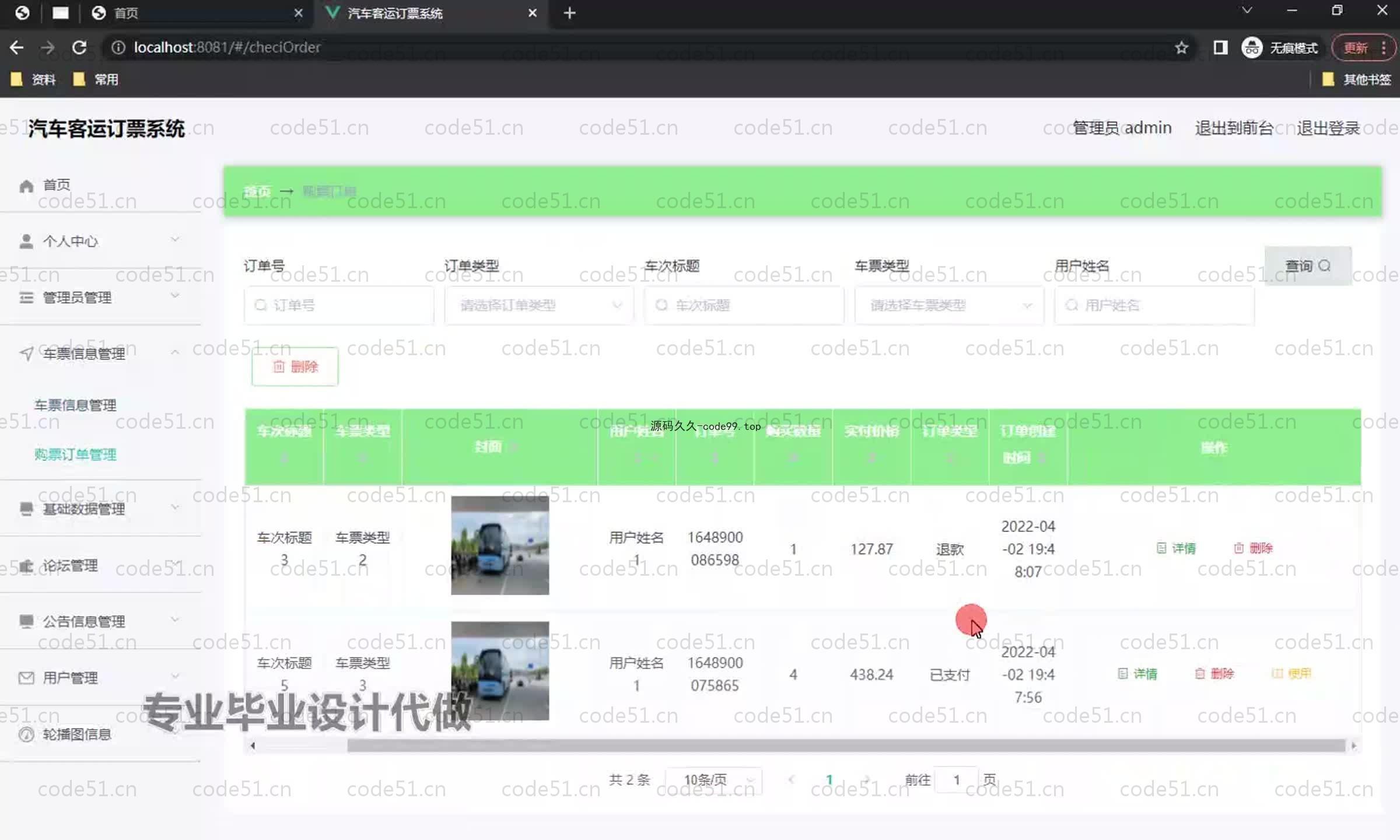
Task: Click the 查询 search button
Action: click(1308, 266)
